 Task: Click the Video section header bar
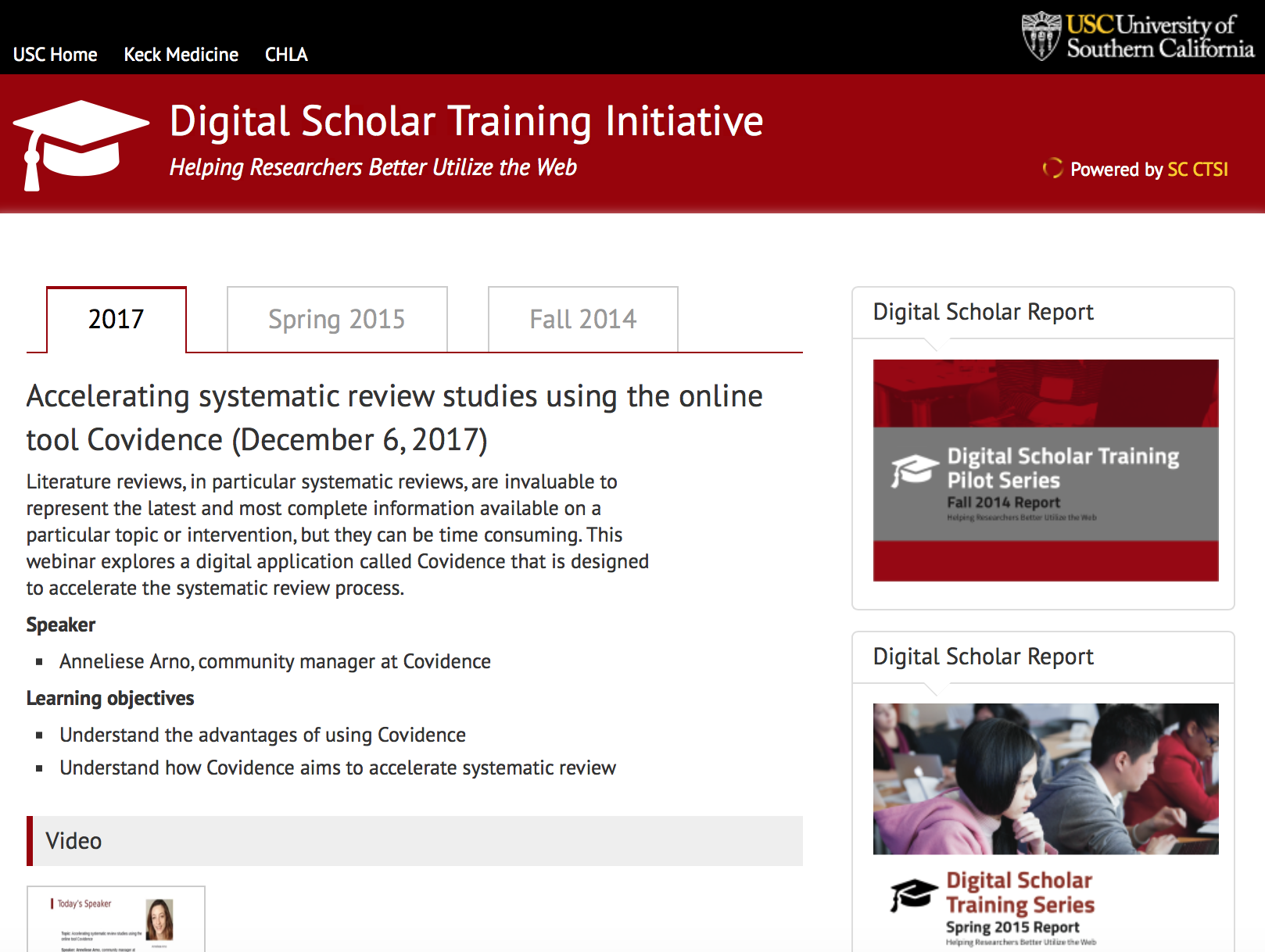414,841
